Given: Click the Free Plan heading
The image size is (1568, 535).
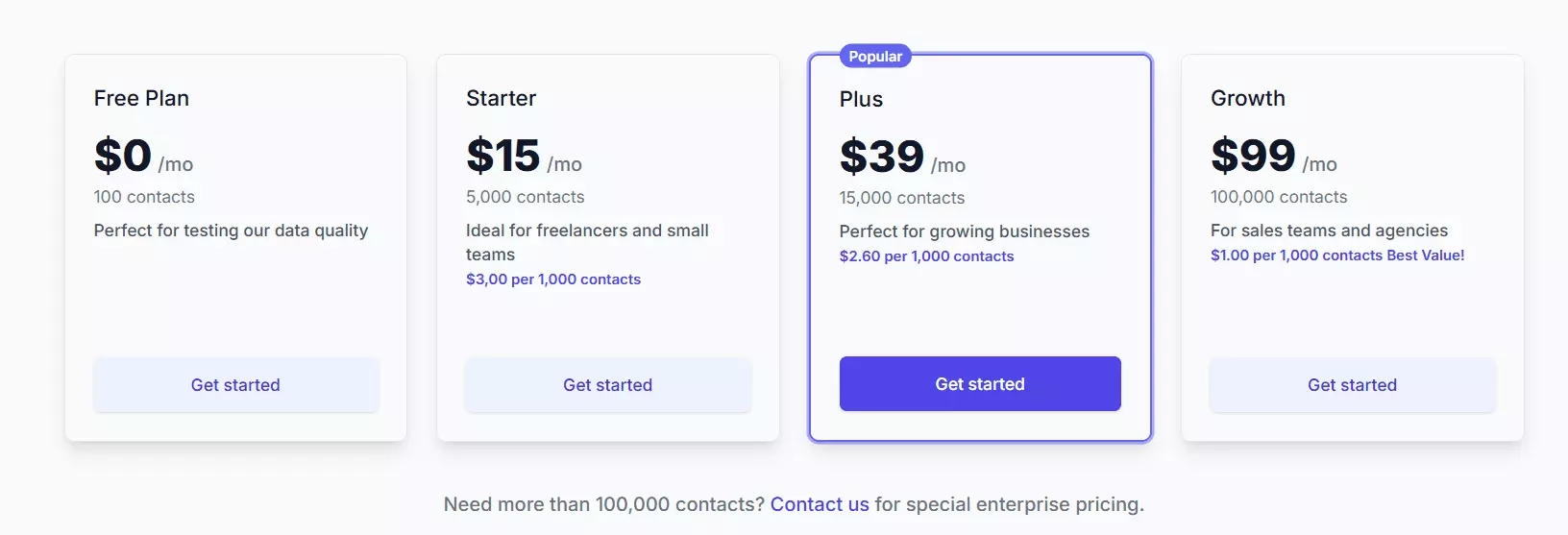Looking at the screenshot, I should tap(141, 98).
